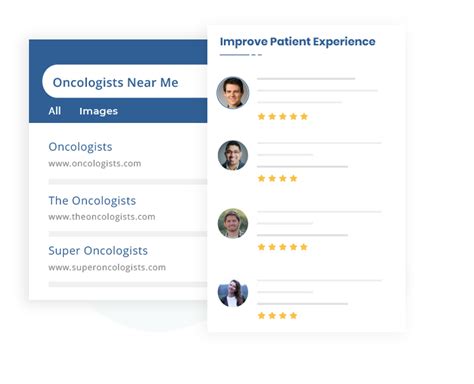Visit www.theoncologists.com URL
This screenshot has width=474, height=384.
(102, 217)
